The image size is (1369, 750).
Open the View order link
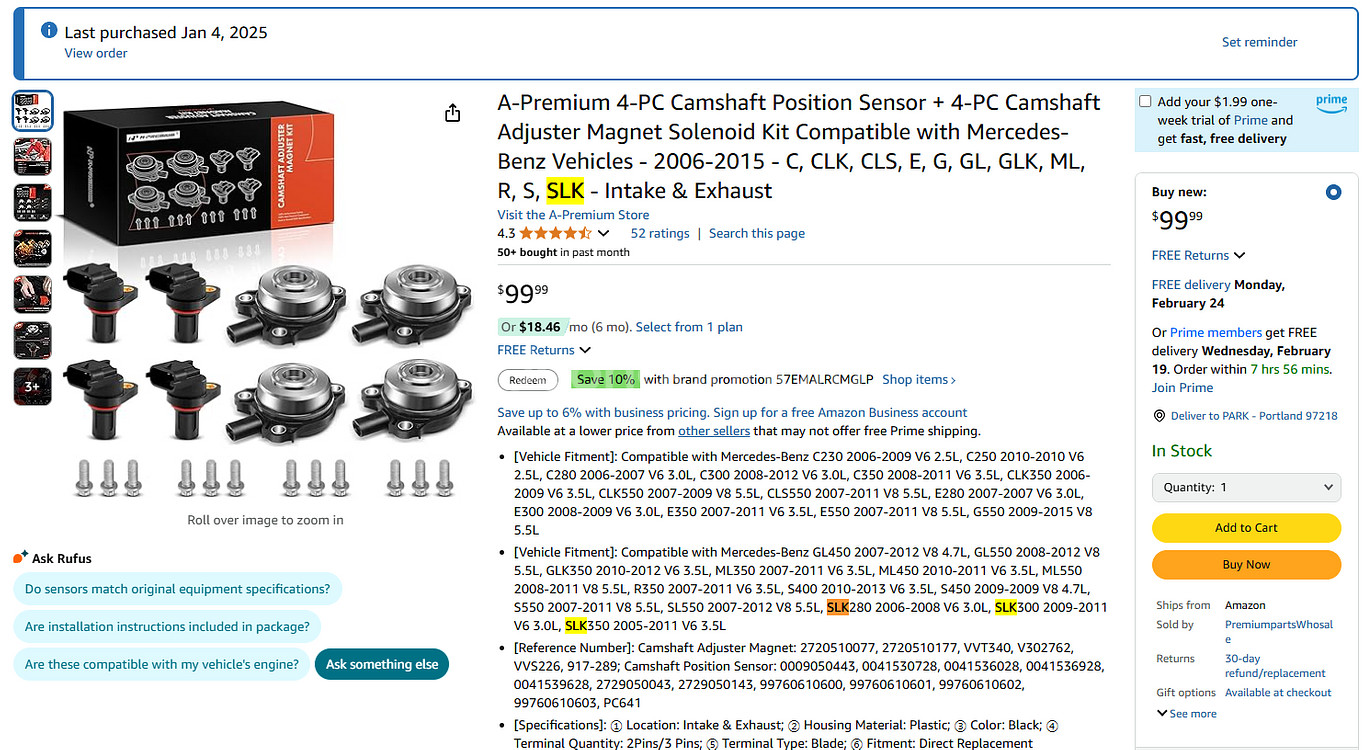96,53
